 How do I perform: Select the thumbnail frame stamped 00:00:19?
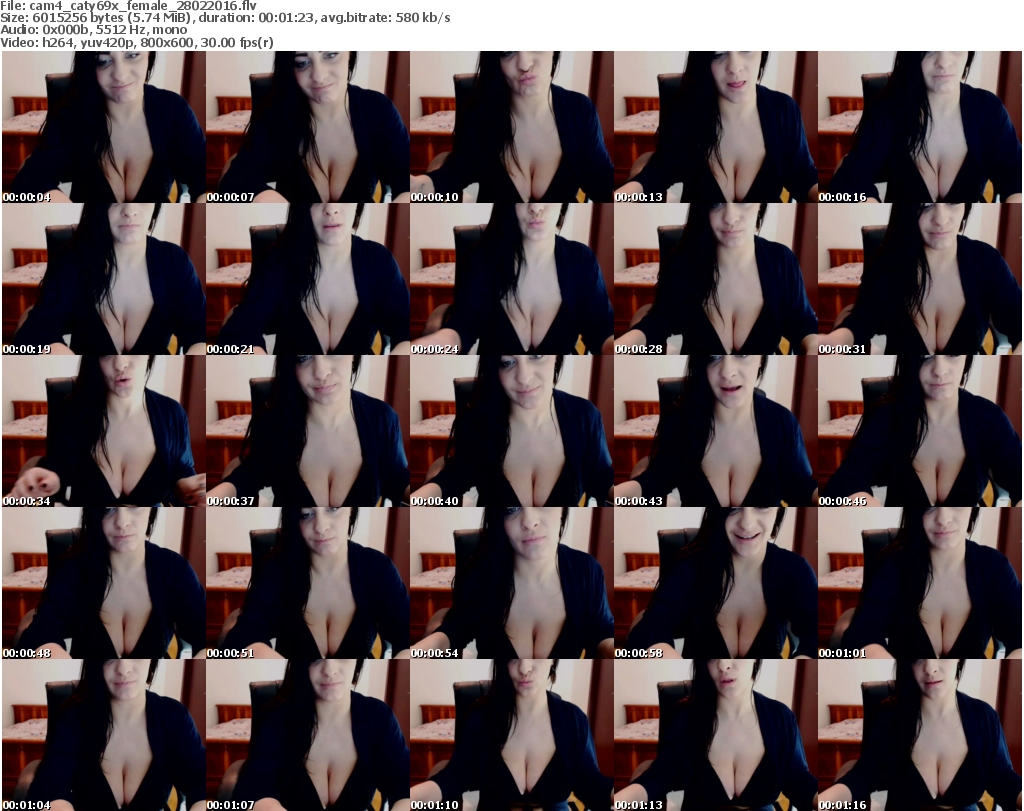(104, 279)
